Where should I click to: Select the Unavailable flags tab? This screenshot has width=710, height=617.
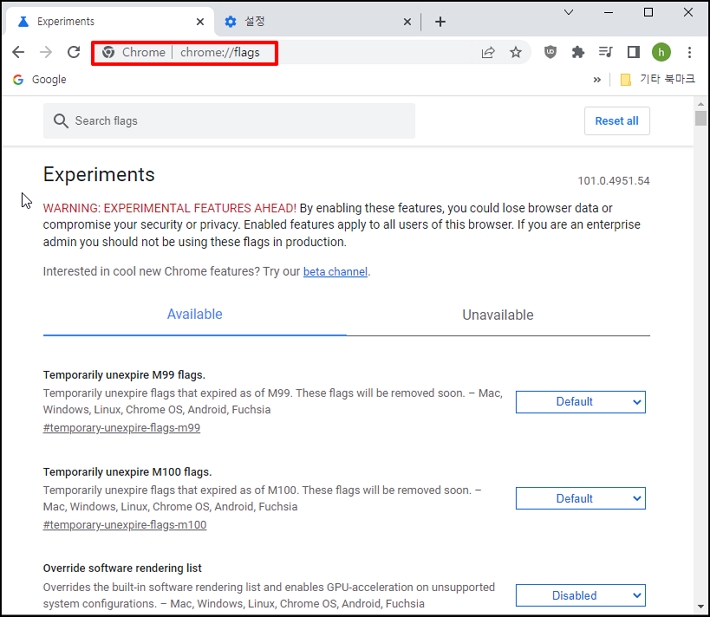[x=498, y=315]
